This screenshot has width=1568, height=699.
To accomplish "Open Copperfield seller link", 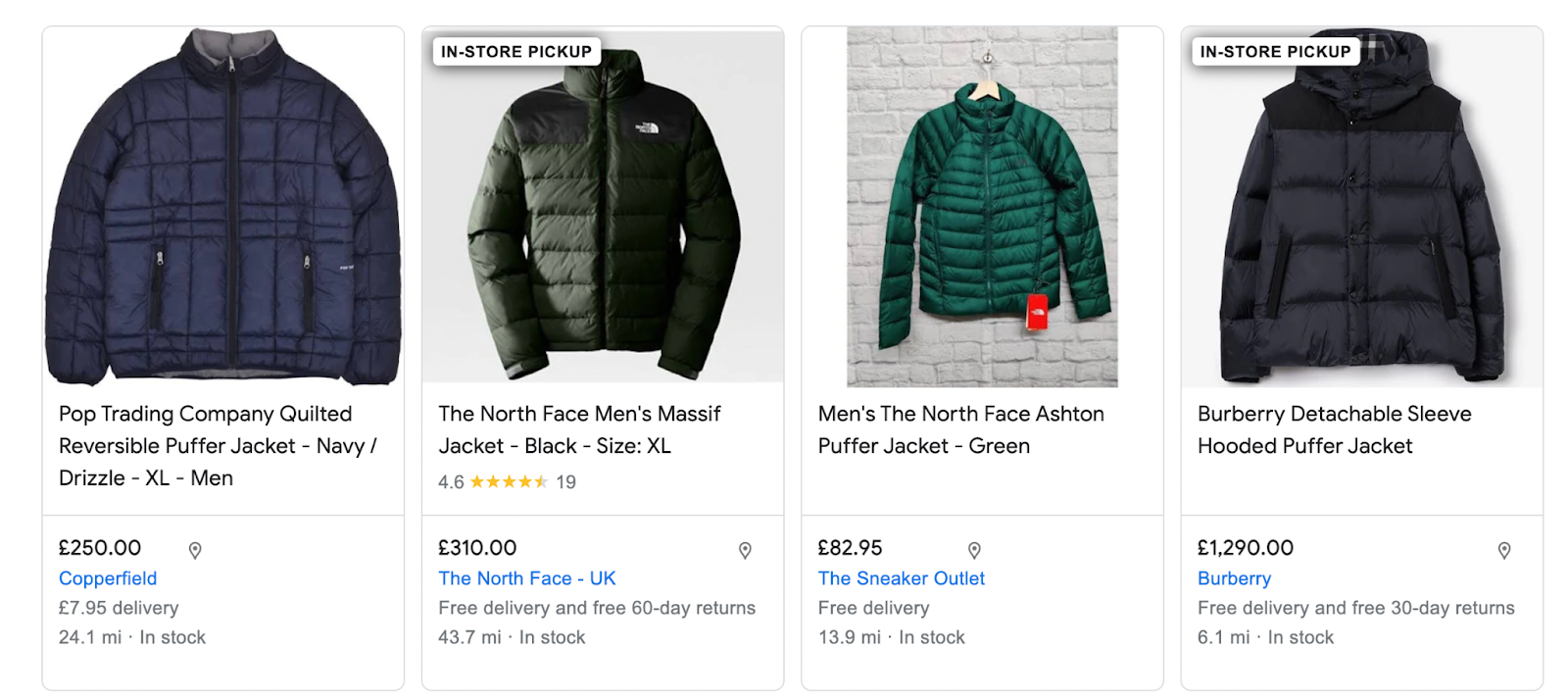I will click(108, 578).
